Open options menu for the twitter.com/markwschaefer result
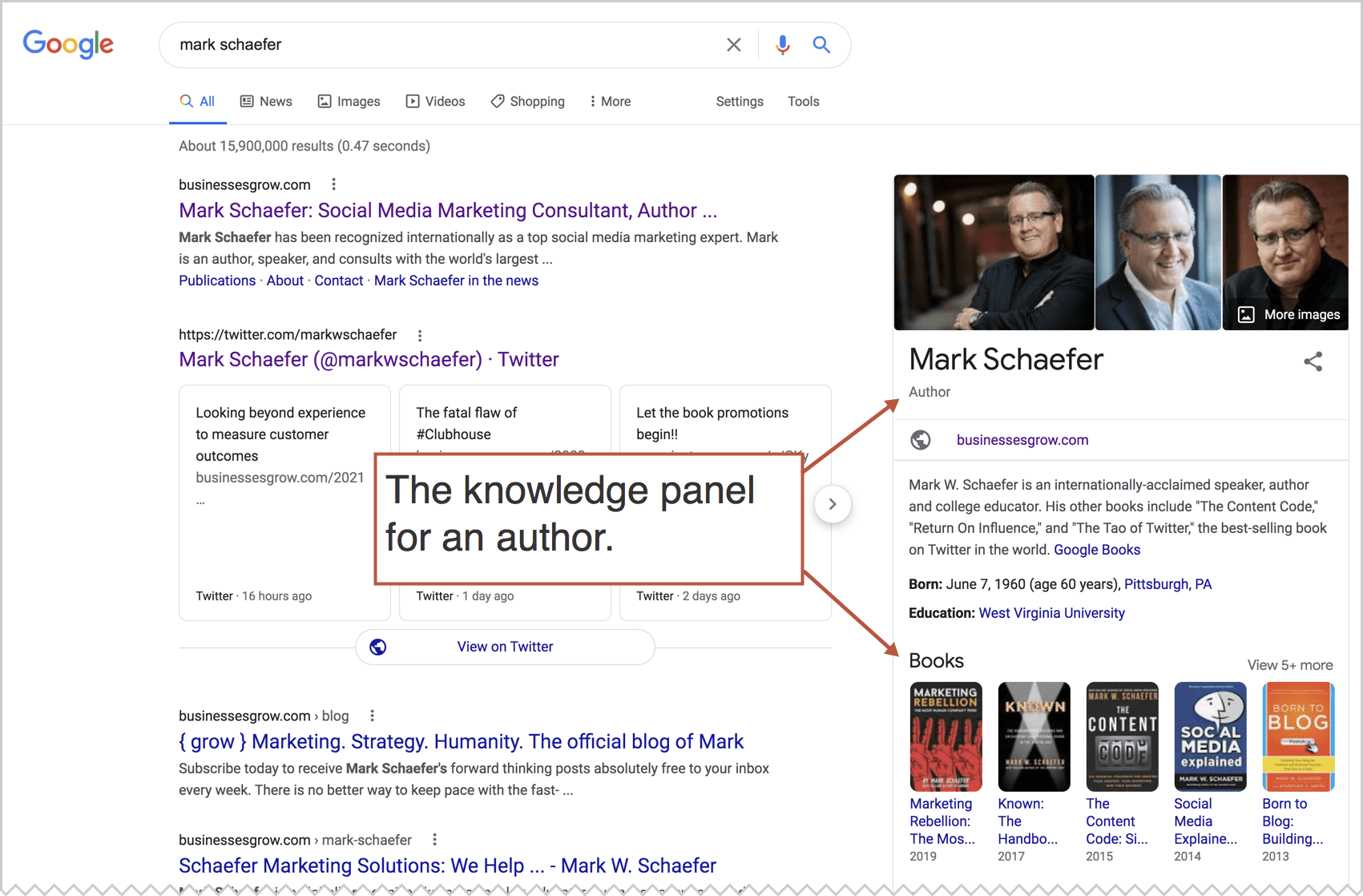This screenshot has height=896, width=1363. coord(420,335)
